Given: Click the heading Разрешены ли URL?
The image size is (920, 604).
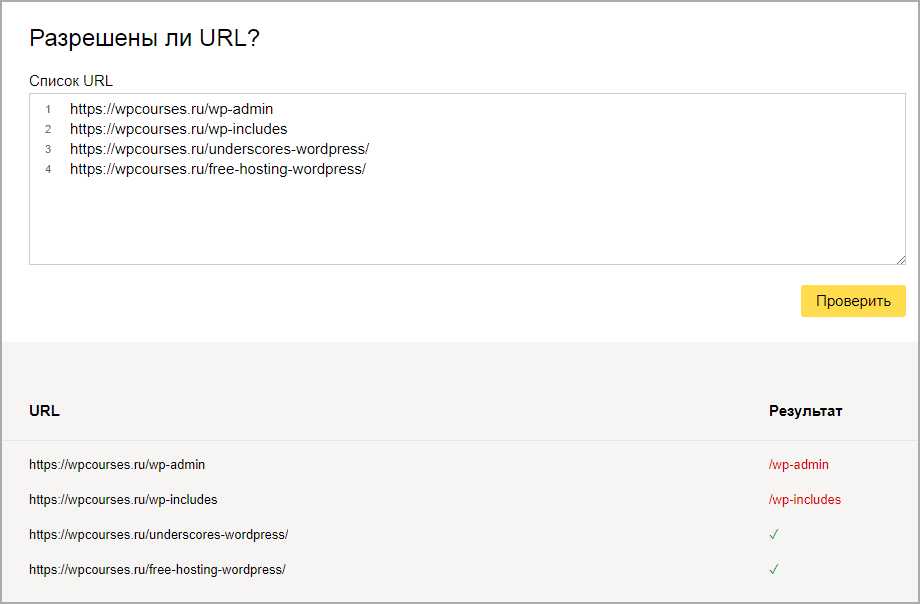Looking at the screenshot, I should coord(144,38).
